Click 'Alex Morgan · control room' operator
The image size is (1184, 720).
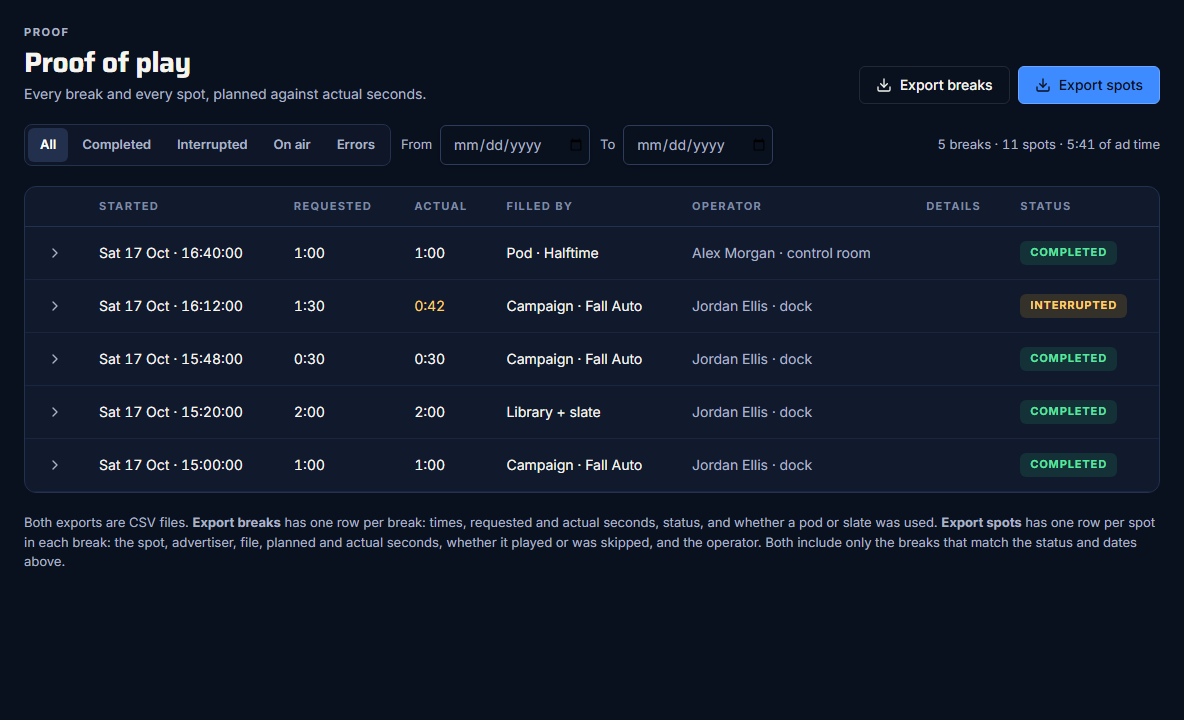(781, 254)
